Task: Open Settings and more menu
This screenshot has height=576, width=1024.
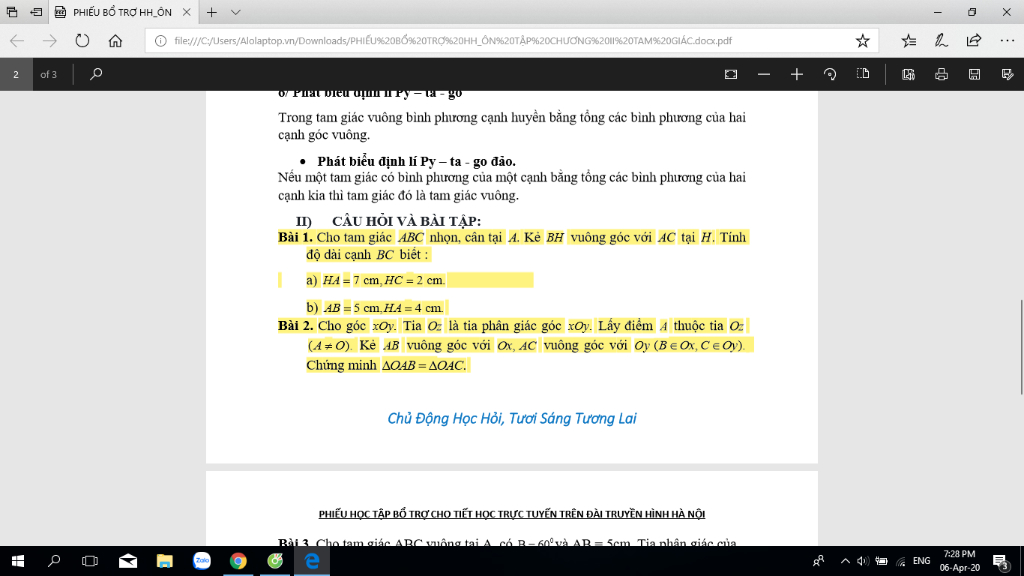Action: coord(1007,40)
